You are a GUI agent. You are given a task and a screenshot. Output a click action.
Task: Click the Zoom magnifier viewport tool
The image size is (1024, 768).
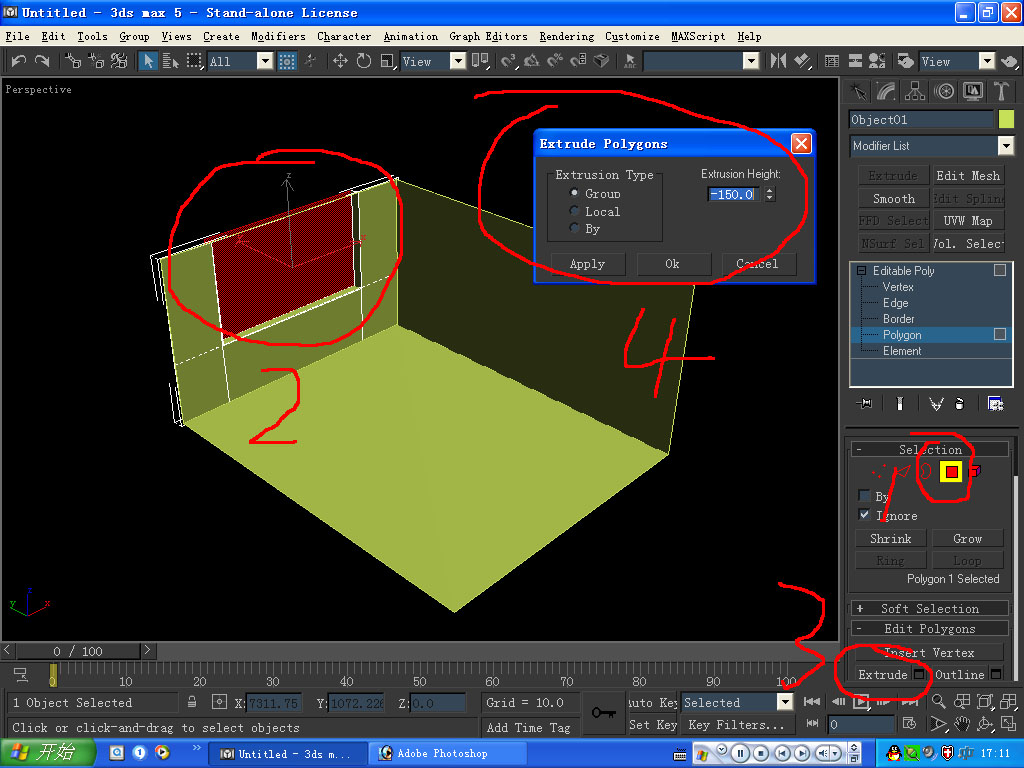click(938, 701)
